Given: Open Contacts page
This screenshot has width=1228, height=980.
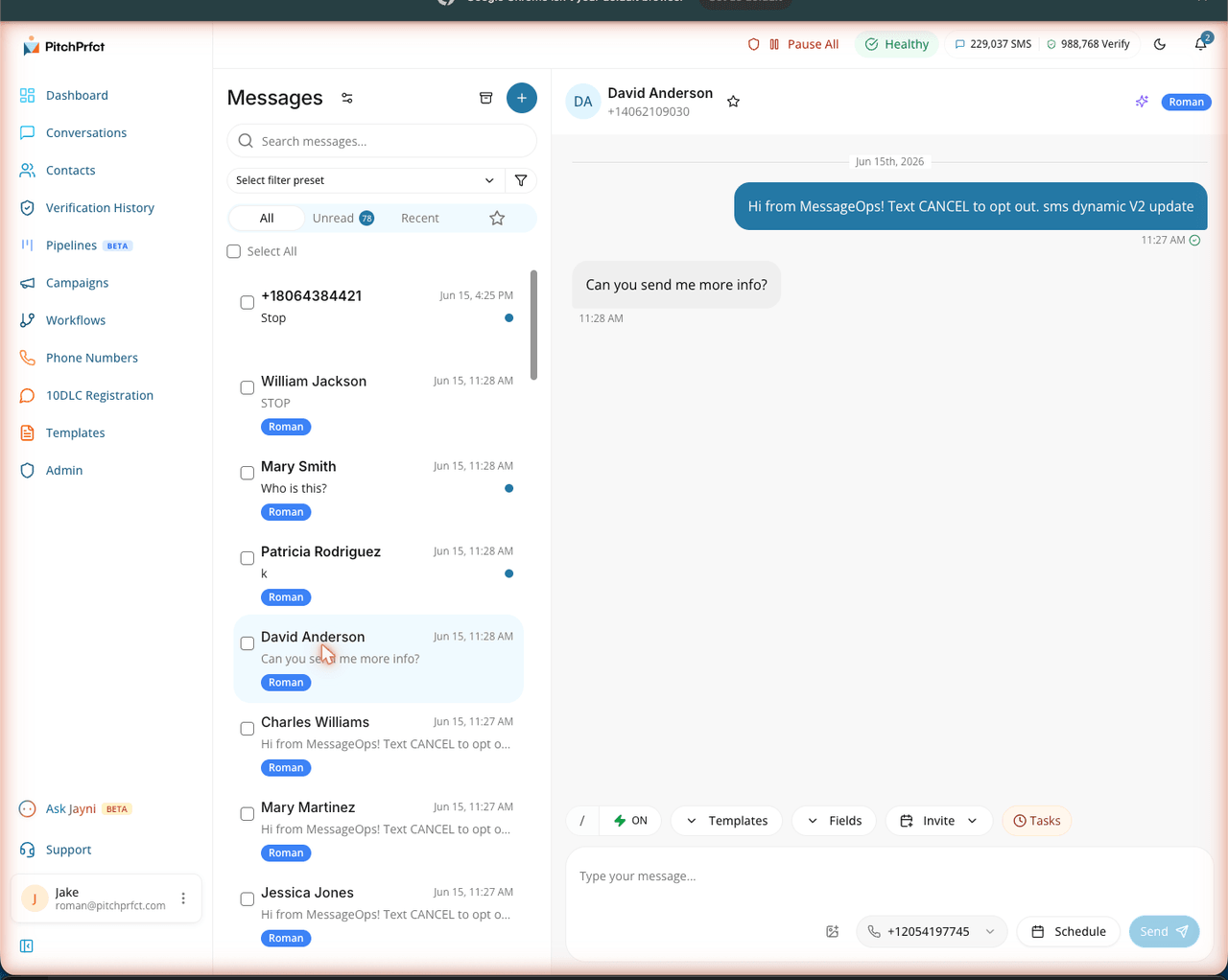Looking at the screenshot, I should pos(71,170).
